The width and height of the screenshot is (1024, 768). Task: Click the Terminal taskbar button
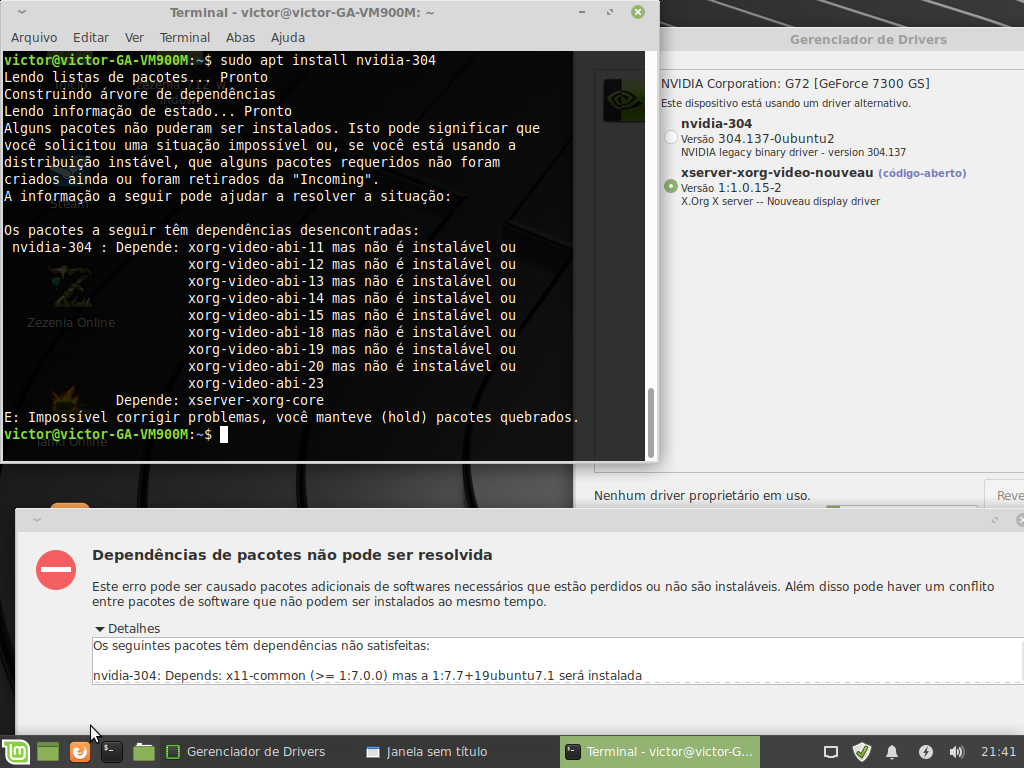pos(660,752)
